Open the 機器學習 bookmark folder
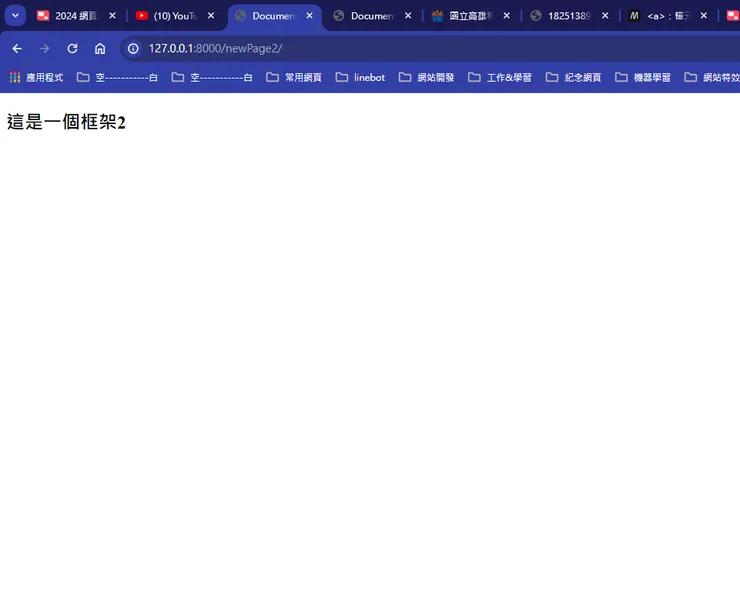The height and width of the screenshot is (613, 740). [x=643, y=77]
